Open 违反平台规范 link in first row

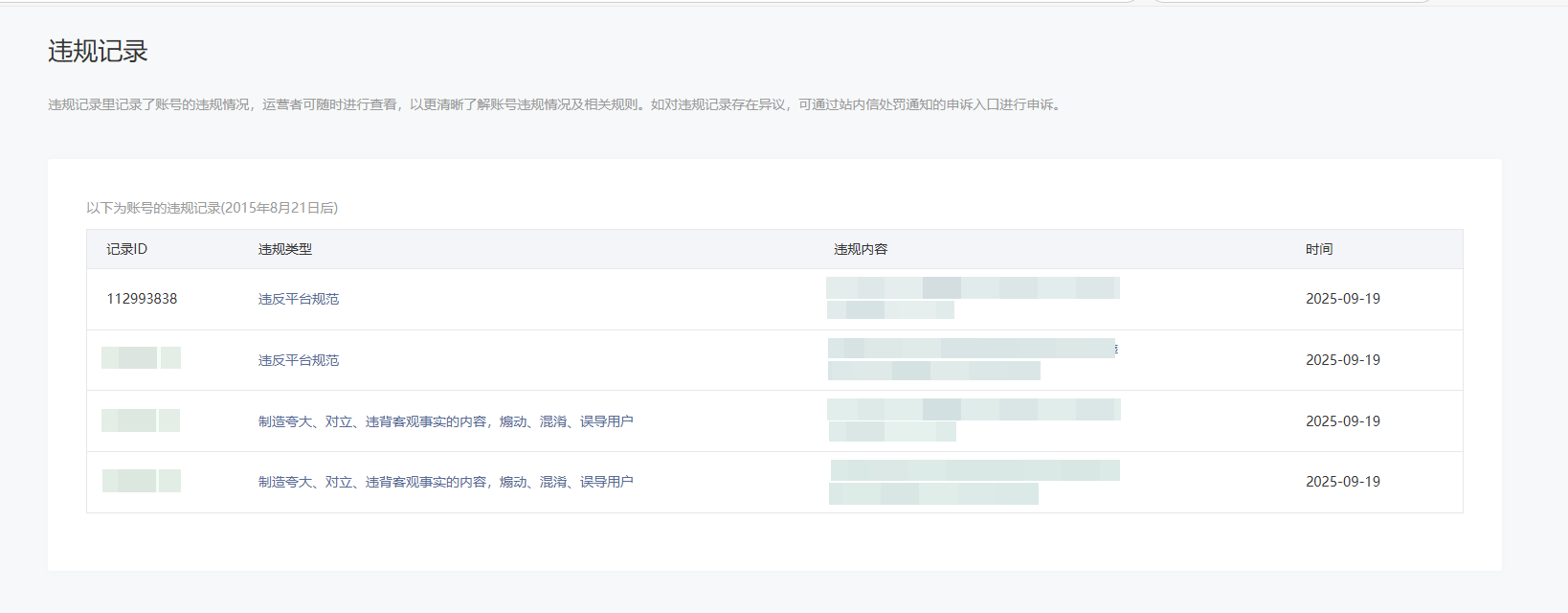point(298,299)
